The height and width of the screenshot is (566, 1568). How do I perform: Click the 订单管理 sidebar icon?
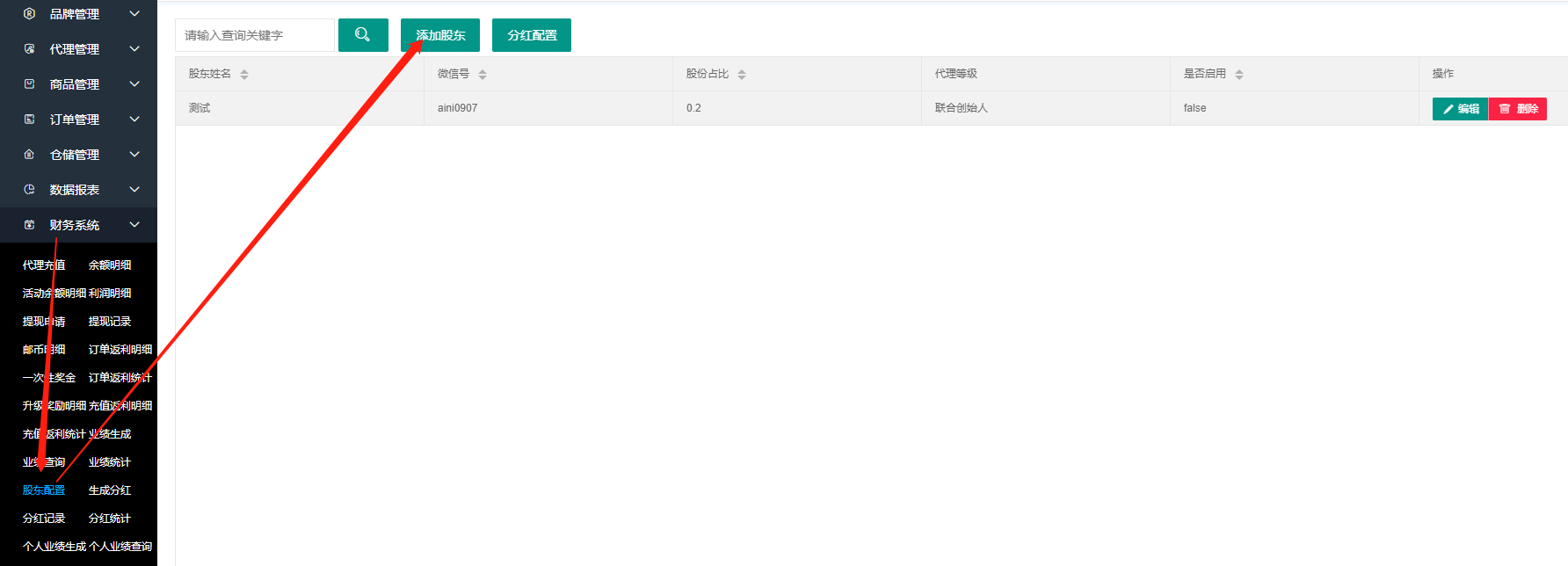29,120
